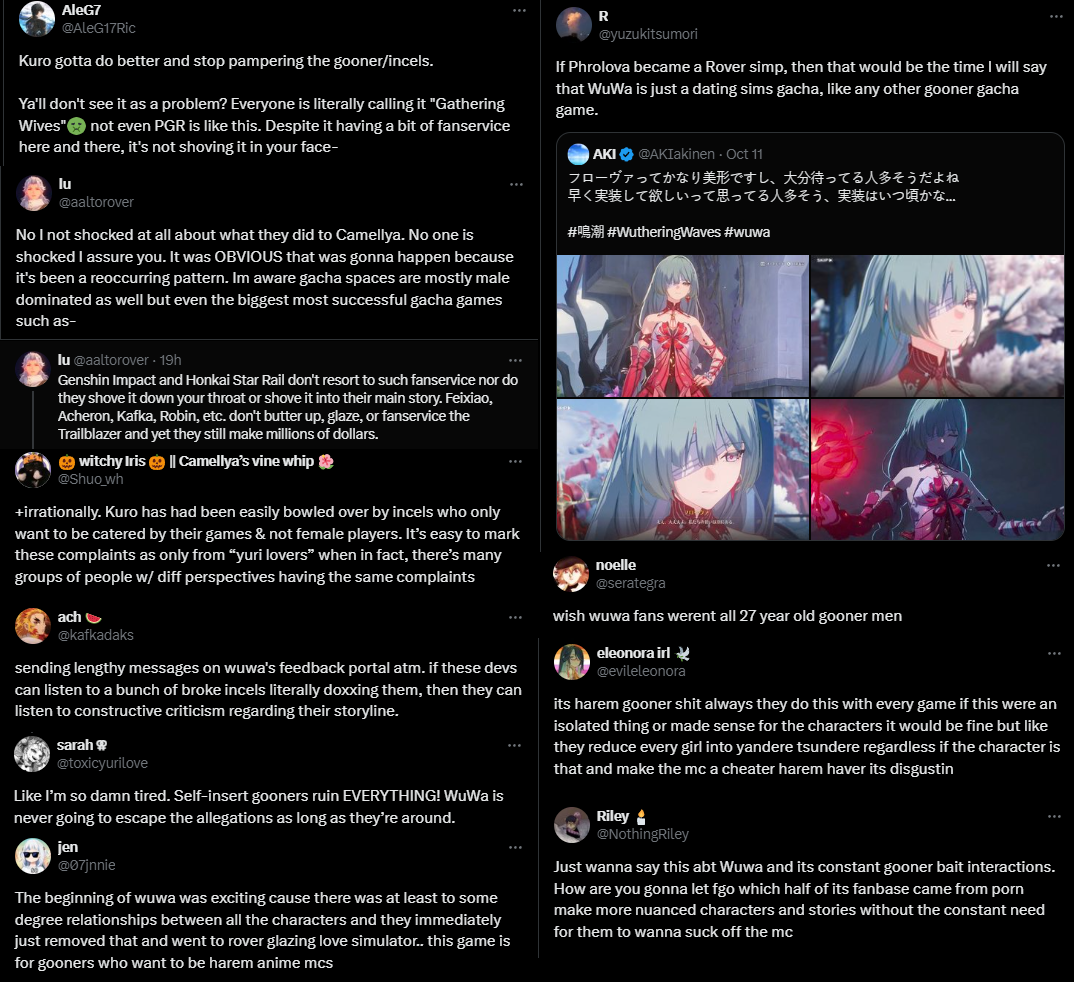Image resolution: width=1074 pixels, height=982 pixels.
Task: Click AKI's verified badge
Action: click(x=626, y=154)
